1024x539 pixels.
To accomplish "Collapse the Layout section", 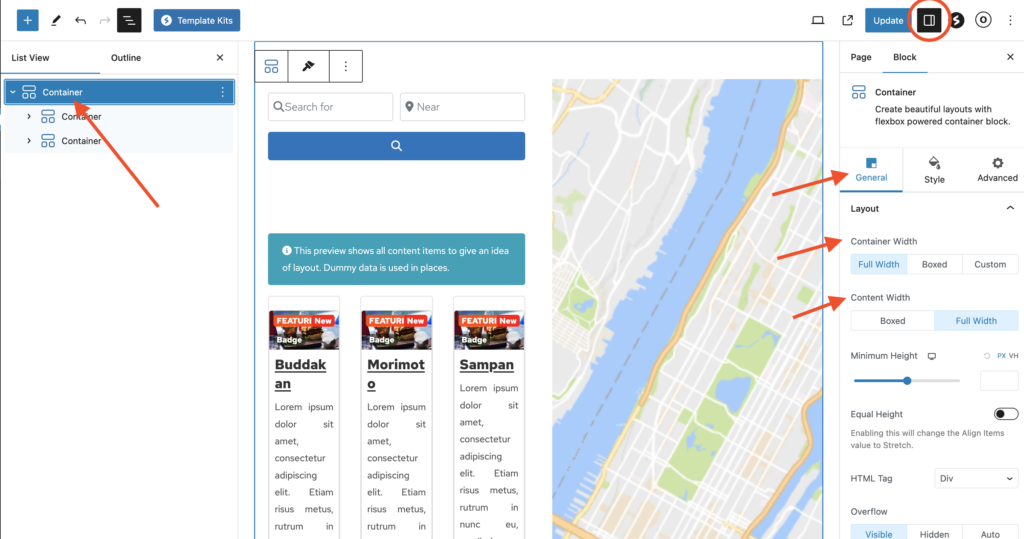I will 1009,208.
